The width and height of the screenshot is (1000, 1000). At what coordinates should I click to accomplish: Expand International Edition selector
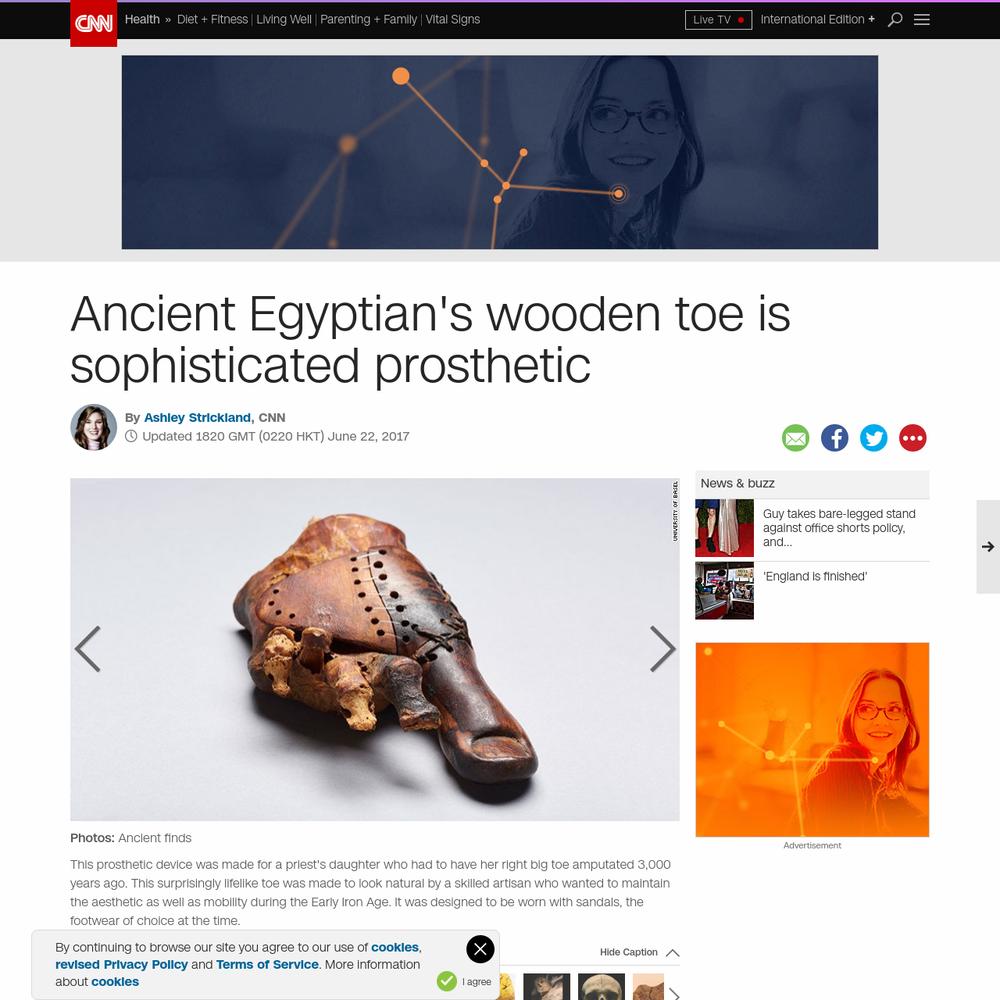817,20
